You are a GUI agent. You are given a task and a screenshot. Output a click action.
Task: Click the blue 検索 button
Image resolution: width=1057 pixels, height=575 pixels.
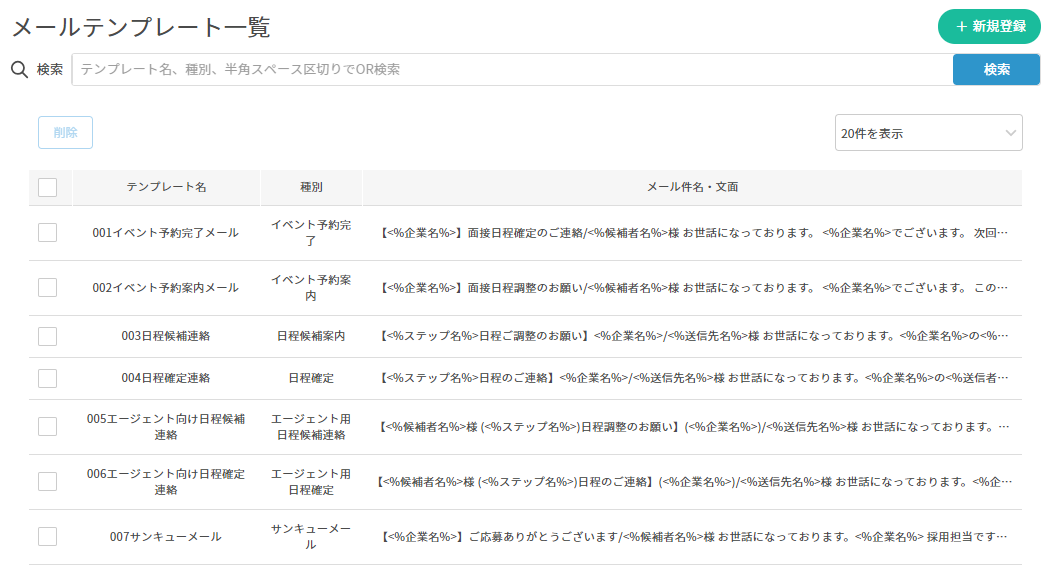(996, 69)
